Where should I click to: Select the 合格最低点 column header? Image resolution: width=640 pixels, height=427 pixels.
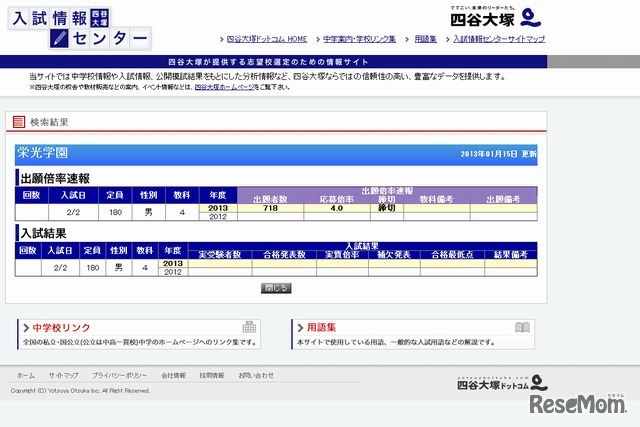452,255
